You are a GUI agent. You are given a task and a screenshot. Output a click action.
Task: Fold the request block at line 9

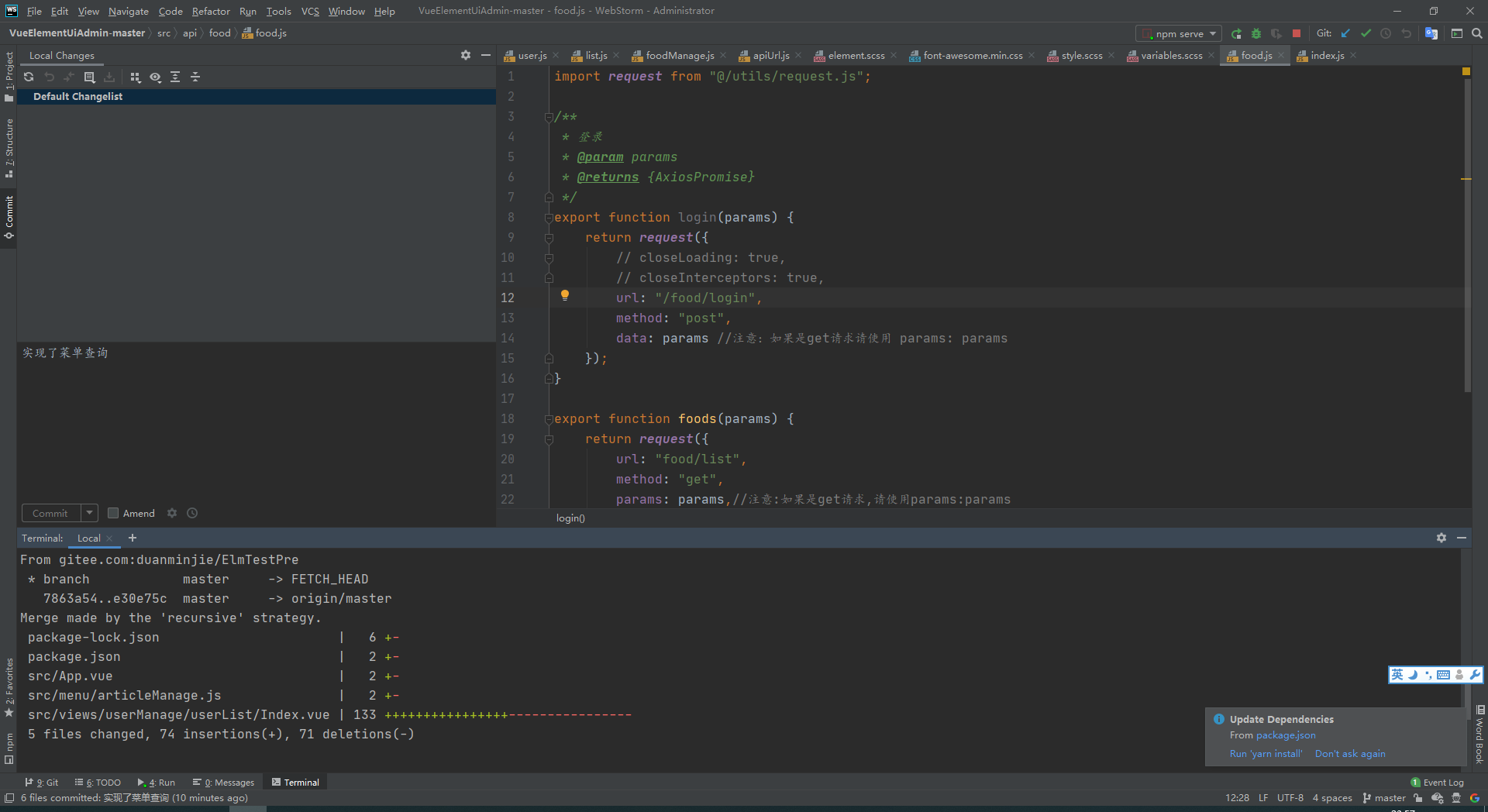coord(549,238)
